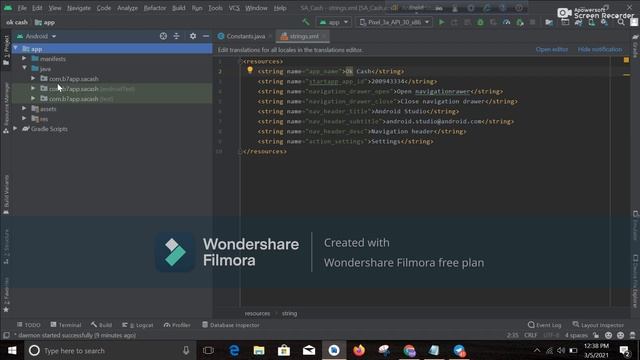Click the app_name string line in editor
640x360 pixels.
(331, 71)
